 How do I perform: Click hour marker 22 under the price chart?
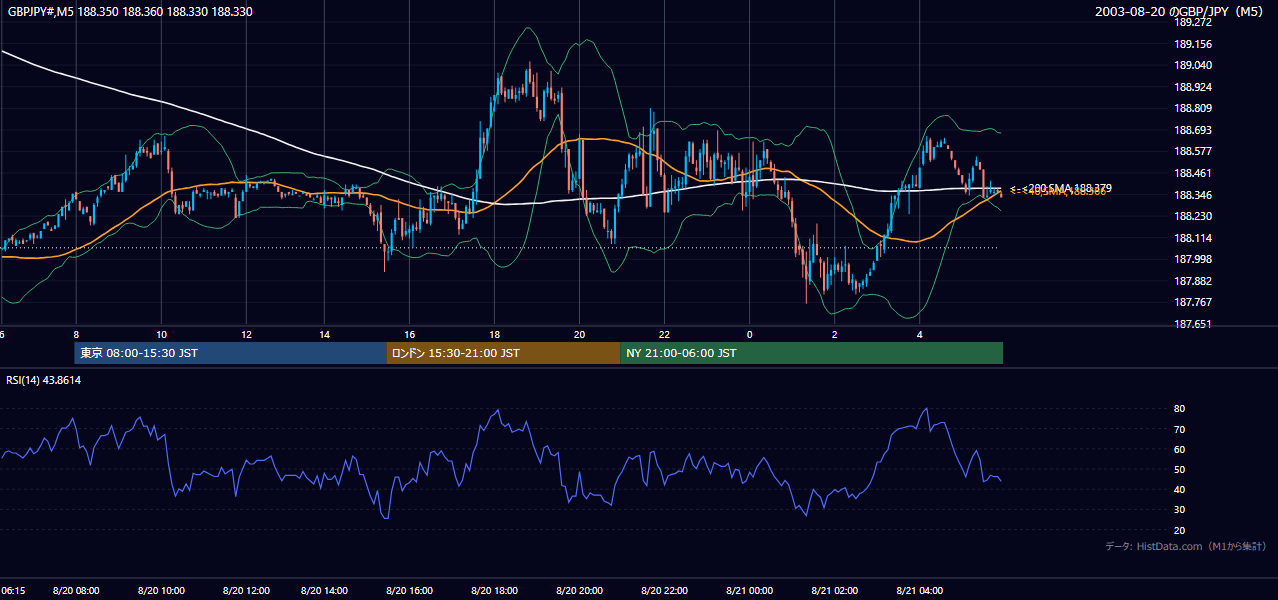click(664, 334)
